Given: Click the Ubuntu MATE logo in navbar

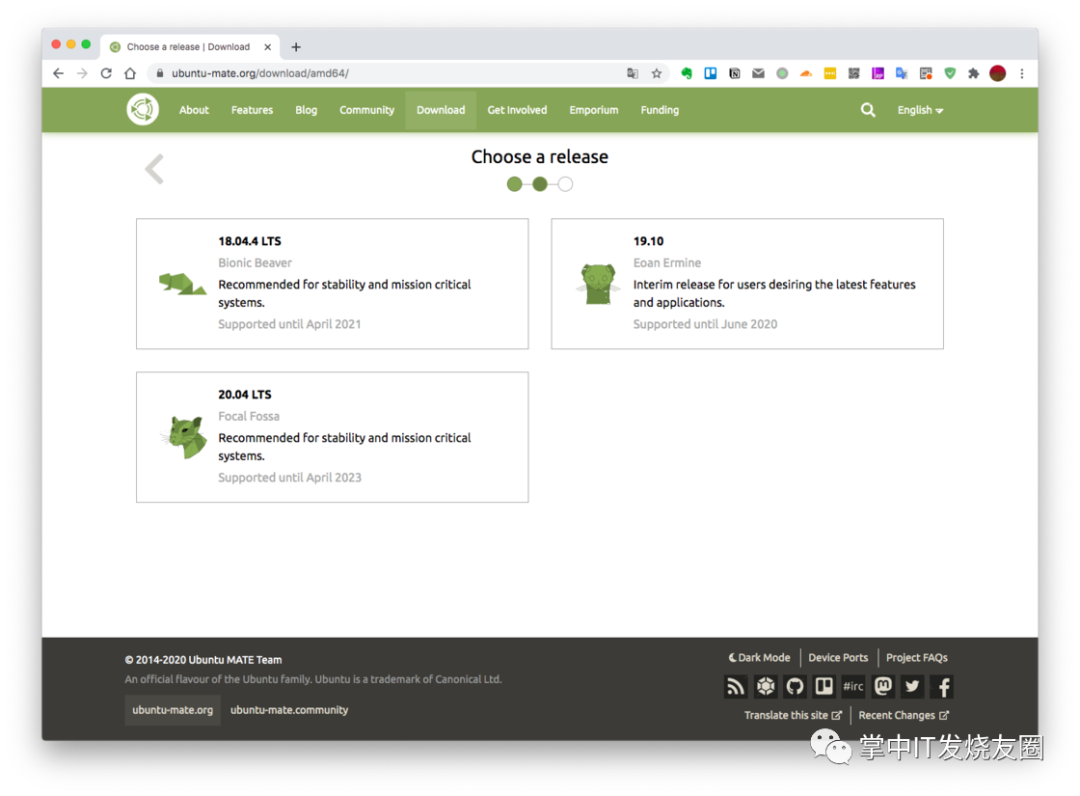Looking at the screenshot, I should 143,109.
